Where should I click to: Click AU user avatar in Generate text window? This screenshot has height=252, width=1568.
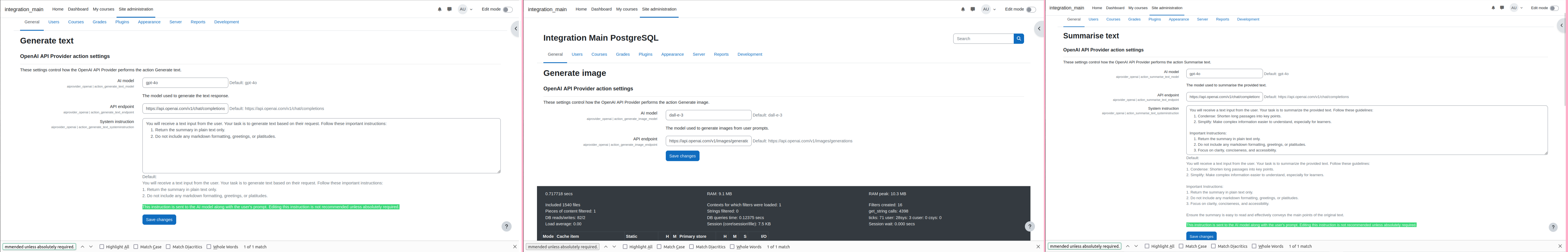pyautogui.click(x=463, y=9)
